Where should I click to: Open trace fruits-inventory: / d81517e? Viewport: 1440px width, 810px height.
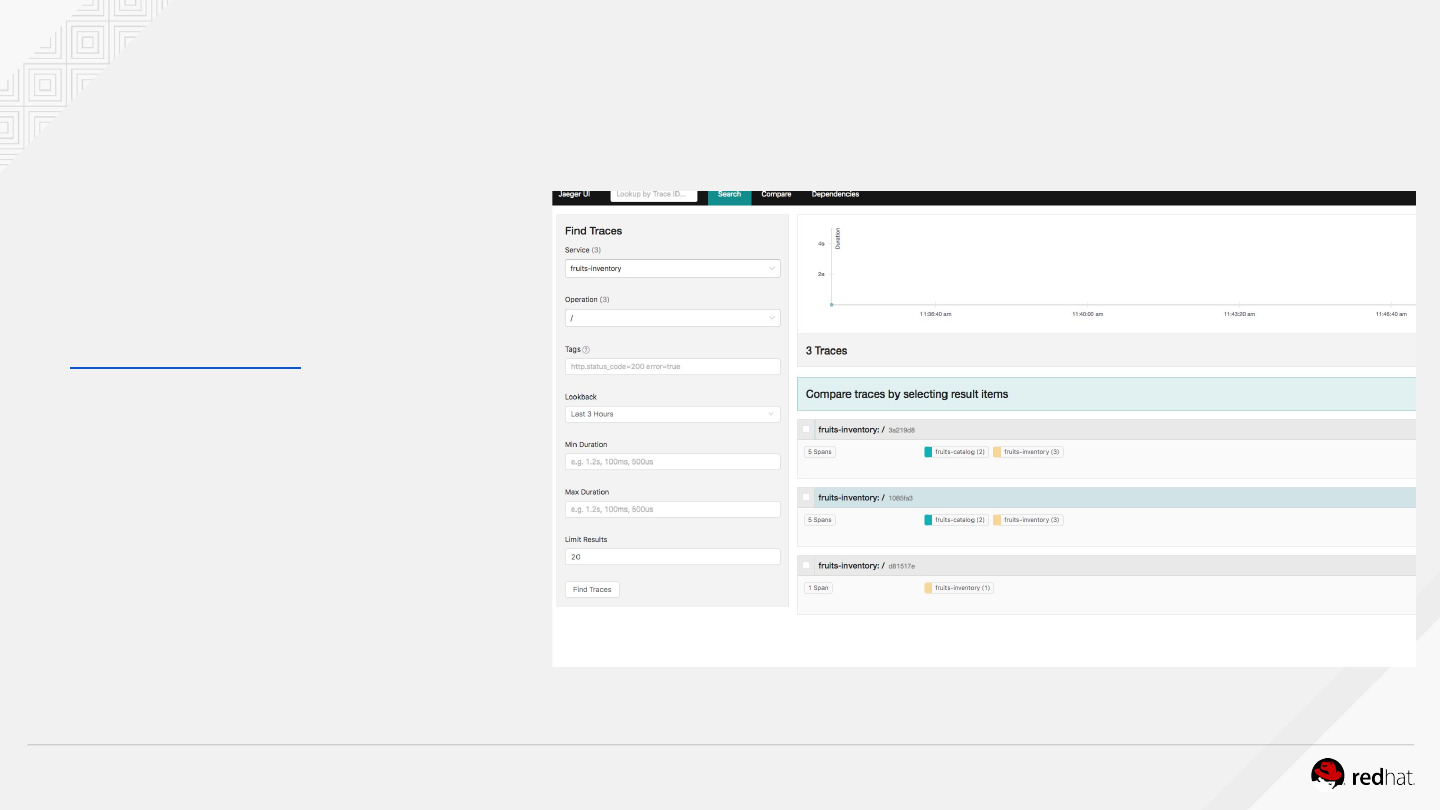click(x=1107, y=565)
